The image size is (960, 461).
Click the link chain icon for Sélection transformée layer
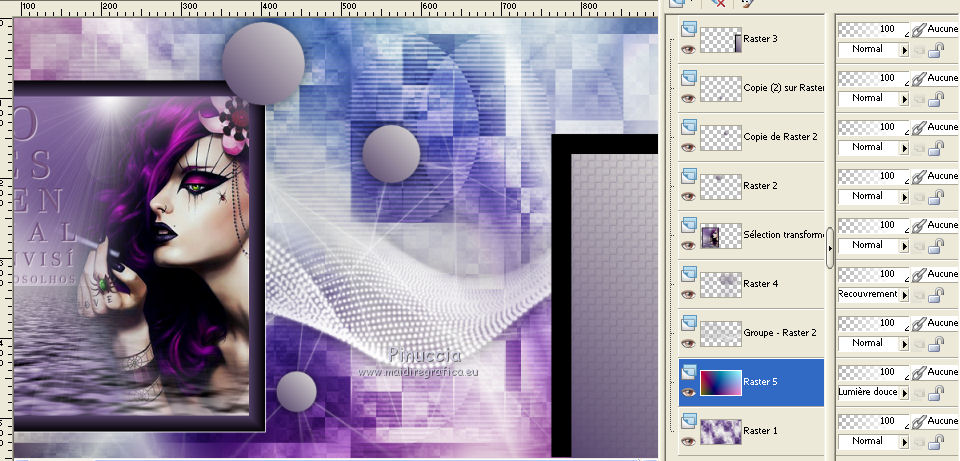pyautogui.click(x=918, y=225)
